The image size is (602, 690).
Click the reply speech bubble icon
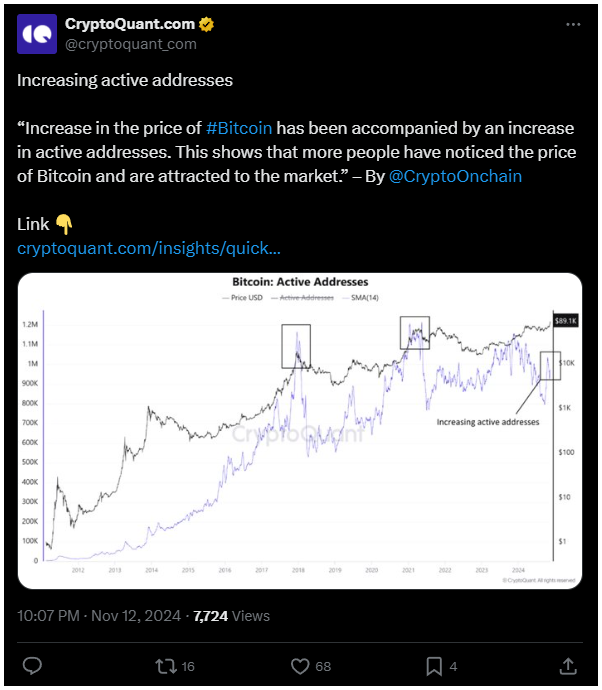[x=32, y=666]
